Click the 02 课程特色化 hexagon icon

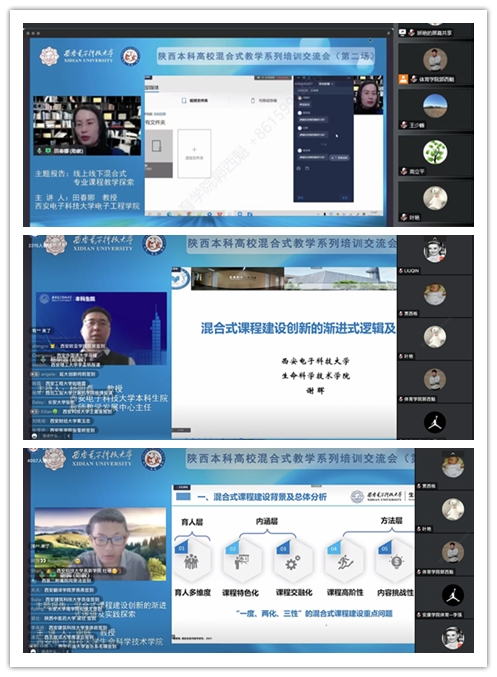pos(241,560)
